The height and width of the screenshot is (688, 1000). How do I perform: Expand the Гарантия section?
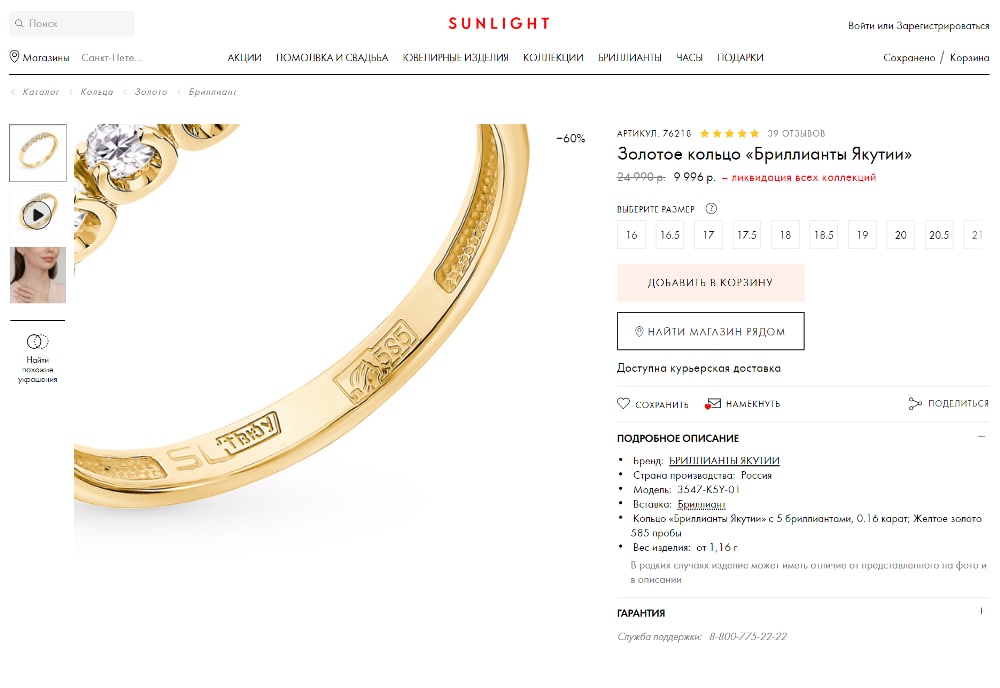[x=982, y=611]
